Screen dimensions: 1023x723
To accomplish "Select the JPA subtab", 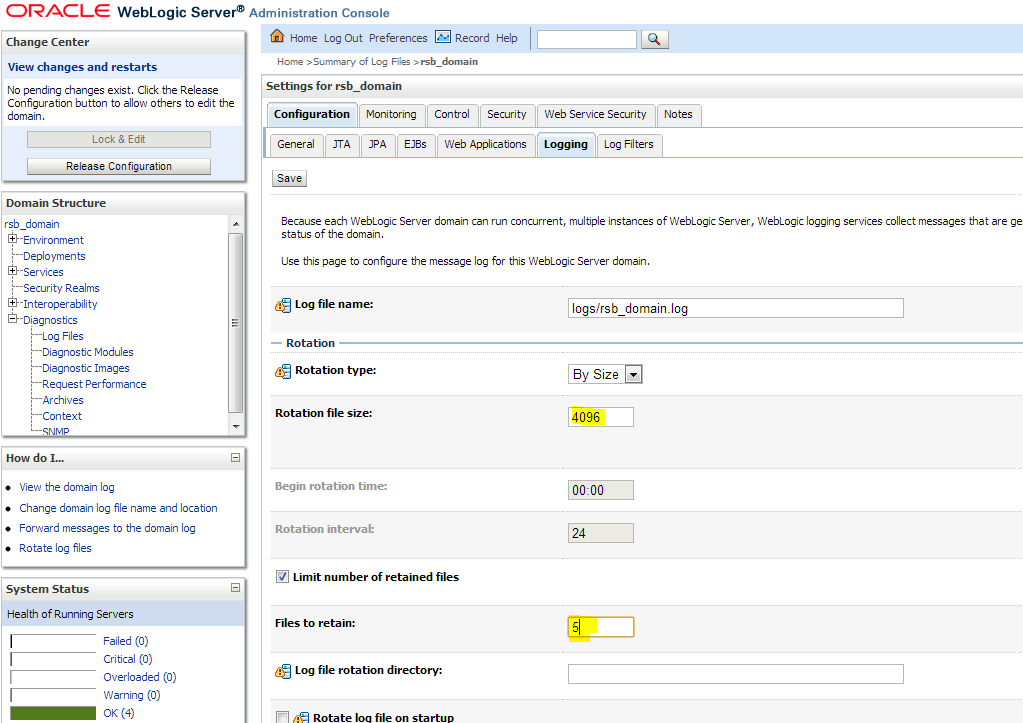I will [377, 144].
